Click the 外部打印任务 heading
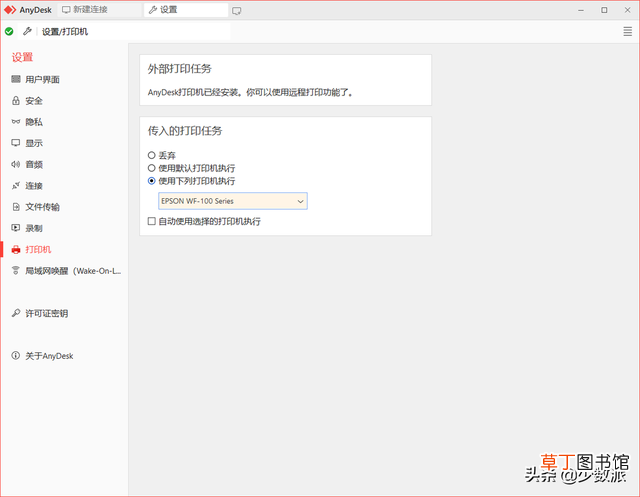The width and height of the screenshot is (640, 497). [x=180, y=69]
